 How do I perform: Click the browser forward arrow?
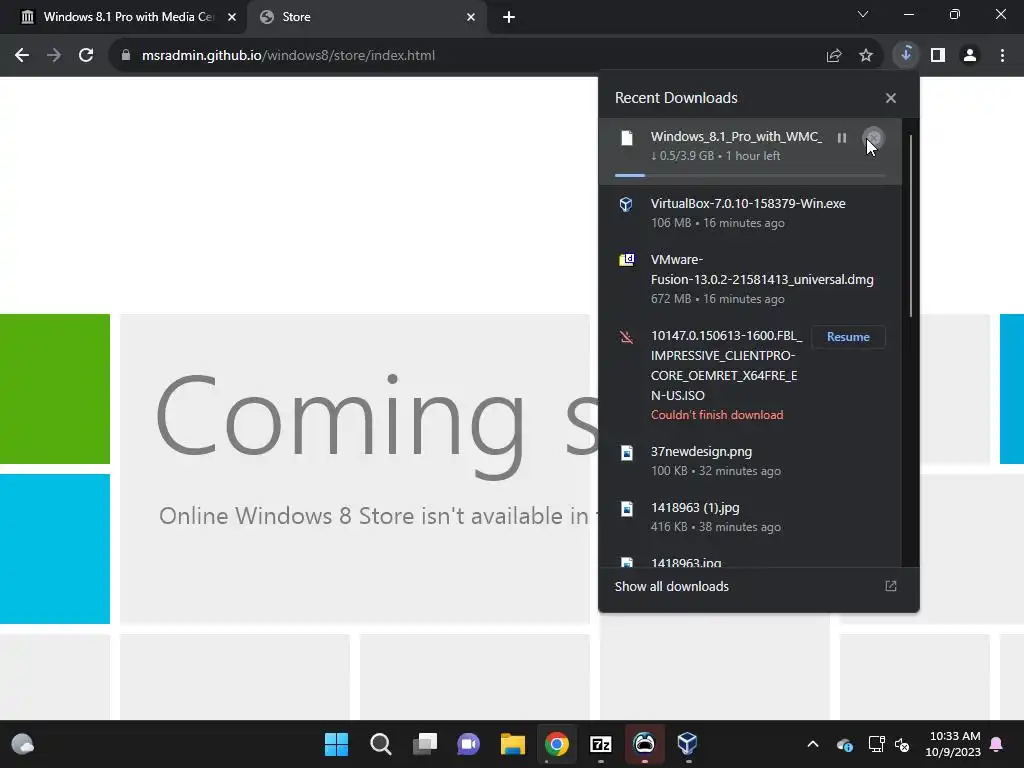(x=54, y=56)
